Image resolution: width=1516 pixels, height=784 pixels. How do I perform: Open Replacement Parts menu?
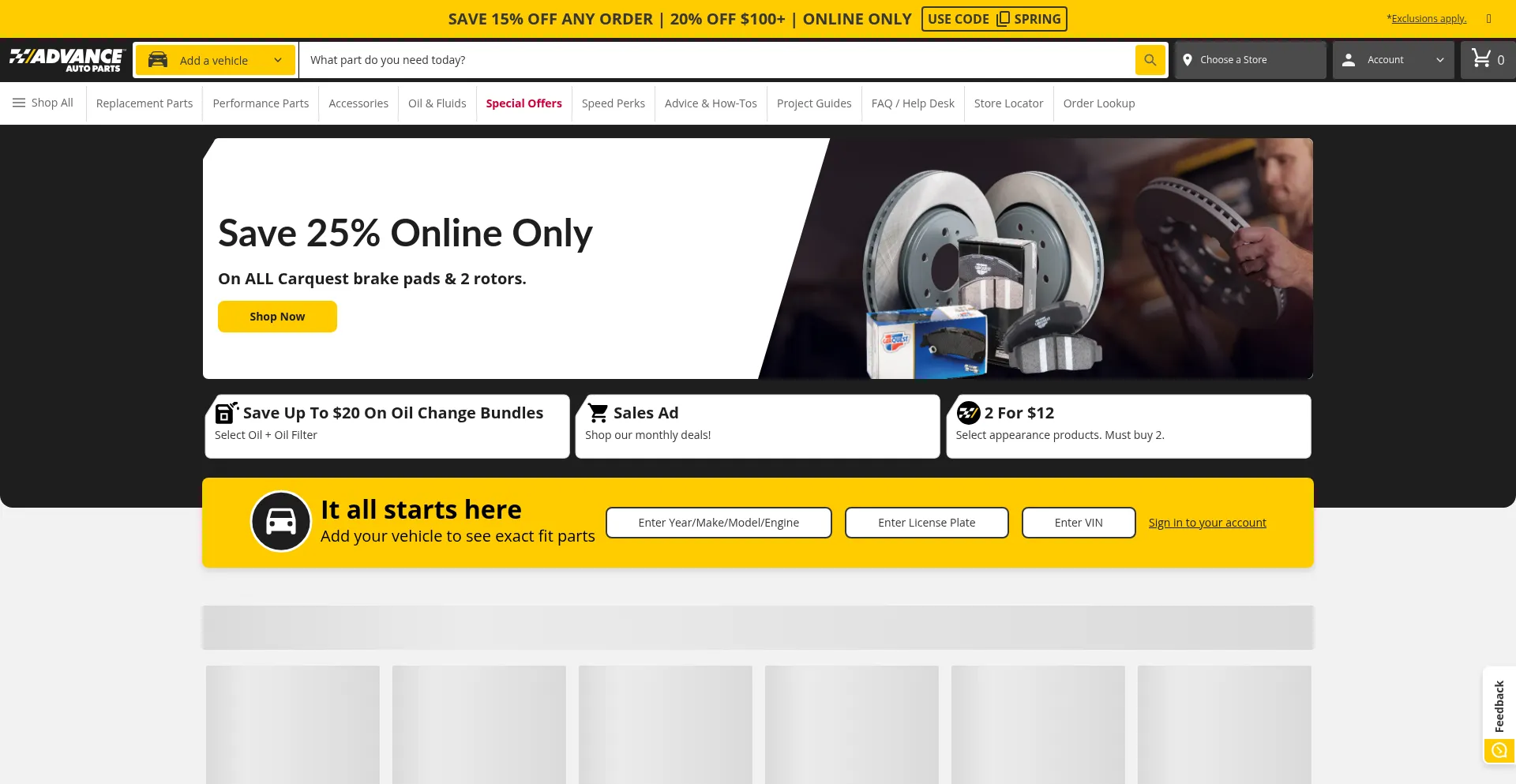(144, 103)
